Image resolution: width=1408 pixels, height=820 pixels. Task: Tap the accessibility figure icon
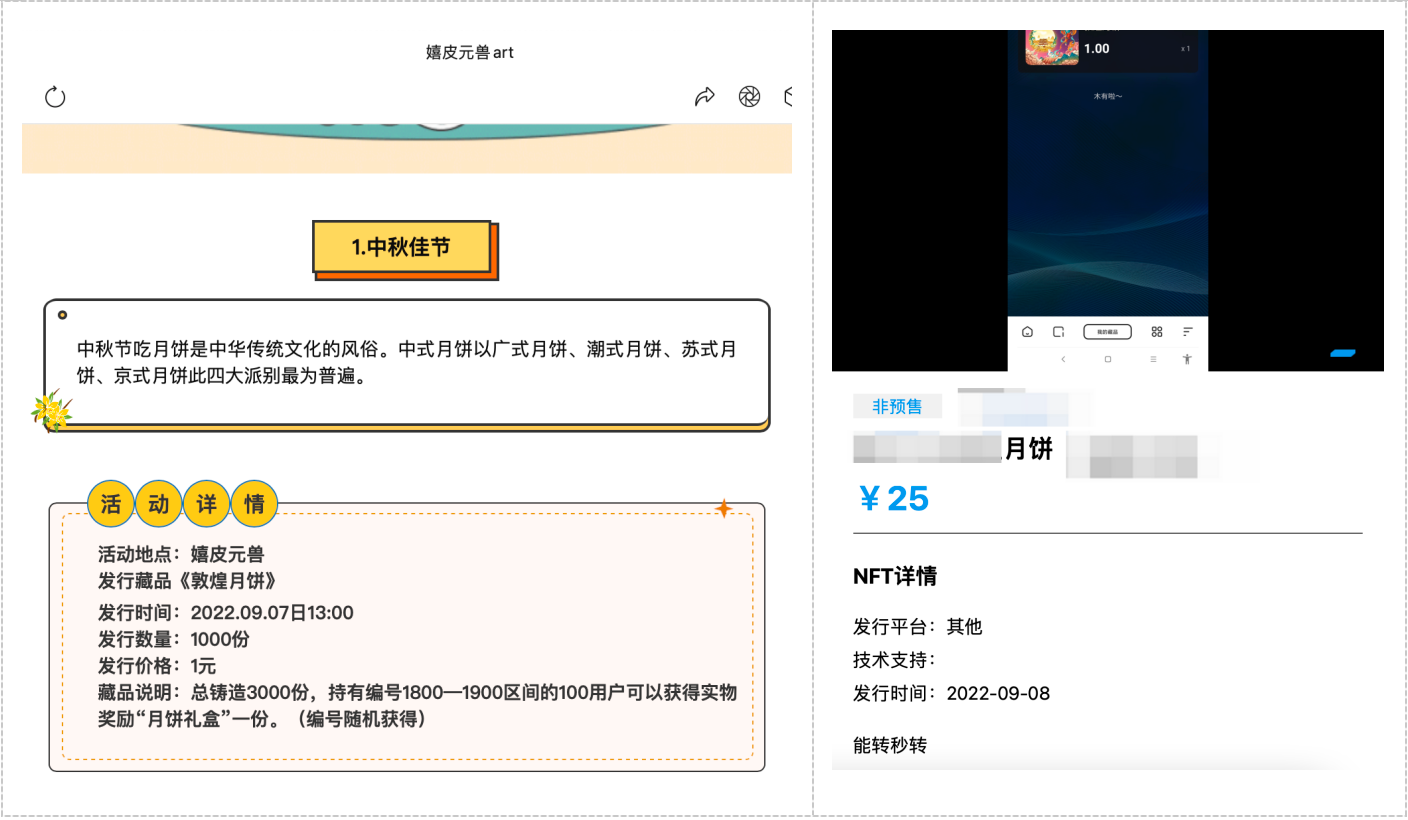tap(1188, 359)
